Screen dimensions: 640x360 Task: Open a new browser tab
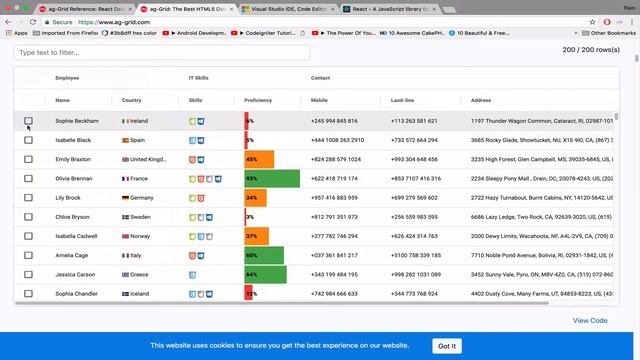pos(449,9)
